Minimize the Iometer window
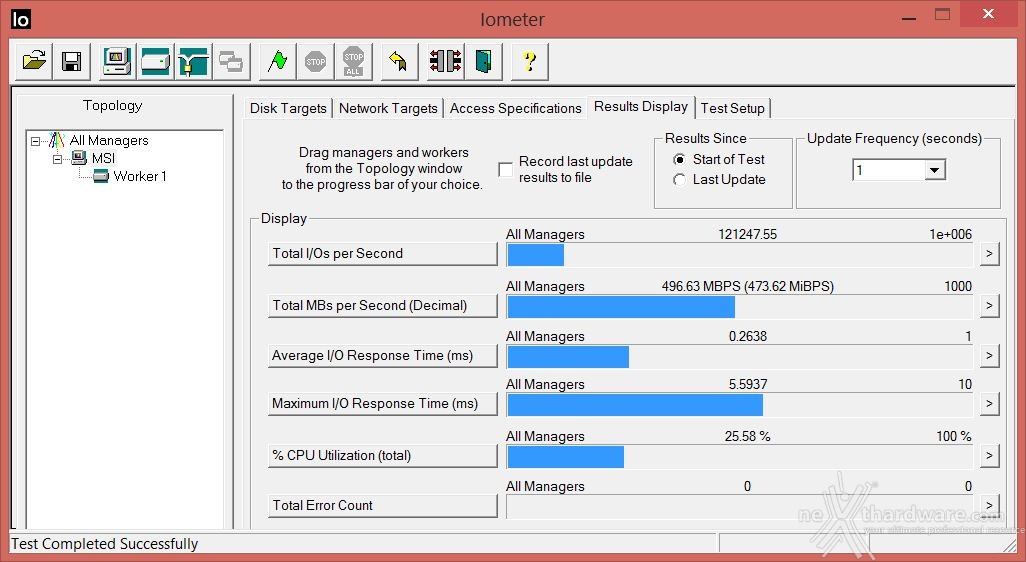Viewport: 1026px width, 562px height. click(x=908, y=17)
